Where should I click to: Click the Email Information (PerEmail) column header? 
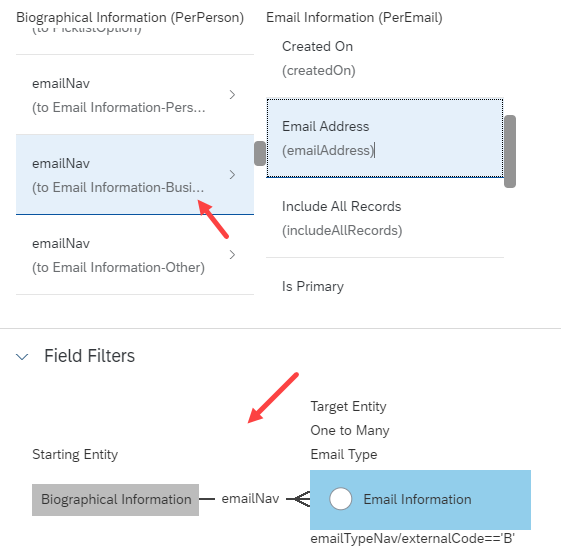(x=354, y=18)
